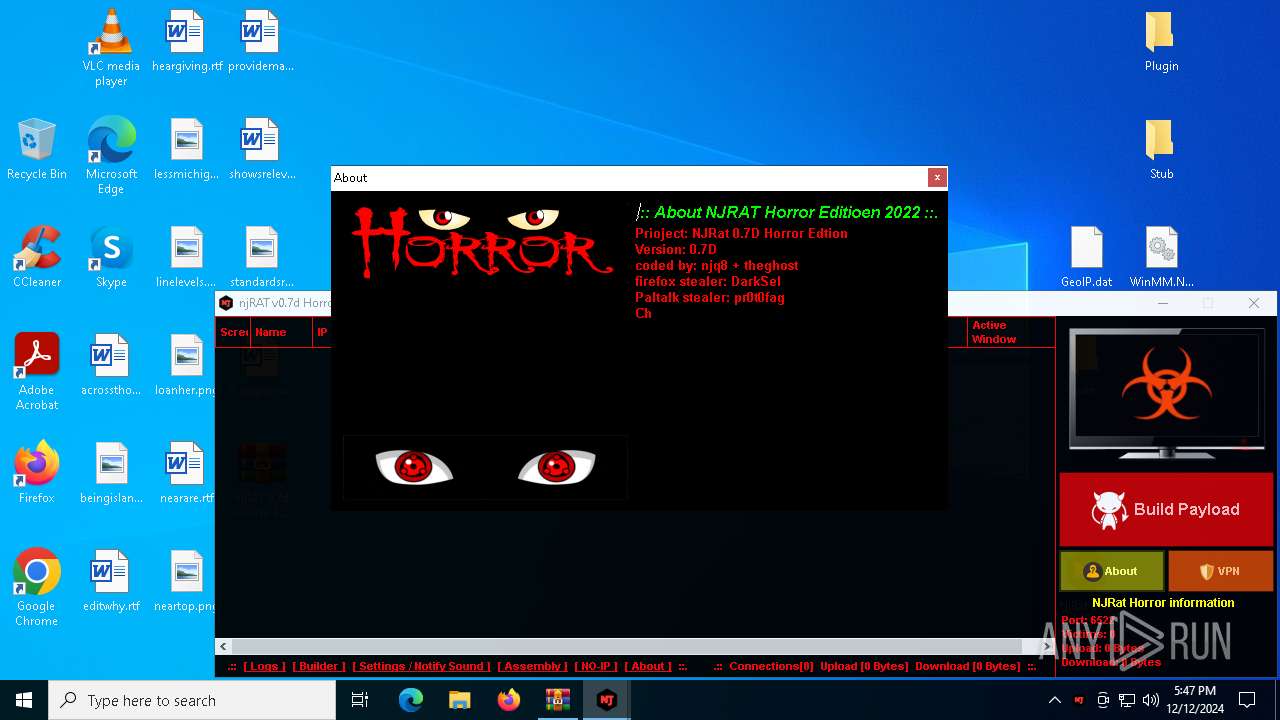Open the Plugin folder
1280x720 pixels.
(x=1161, y=42)
